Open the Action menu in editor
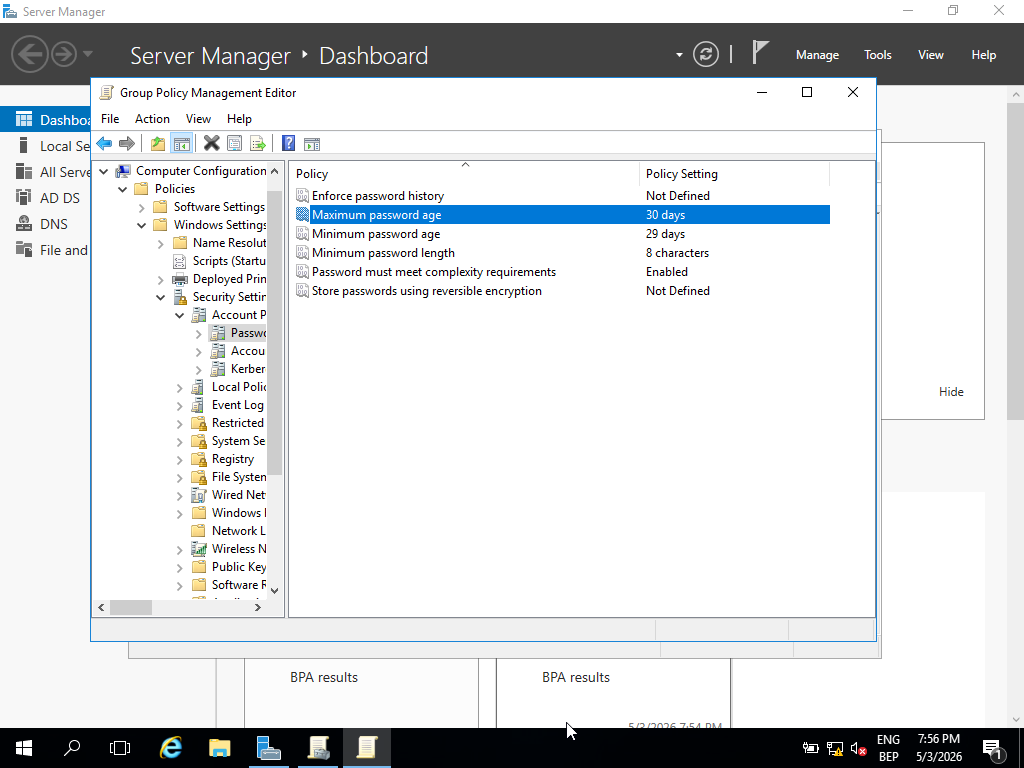Image resolution: width=1024 pixels, height=768 pixels. [152, 119]
